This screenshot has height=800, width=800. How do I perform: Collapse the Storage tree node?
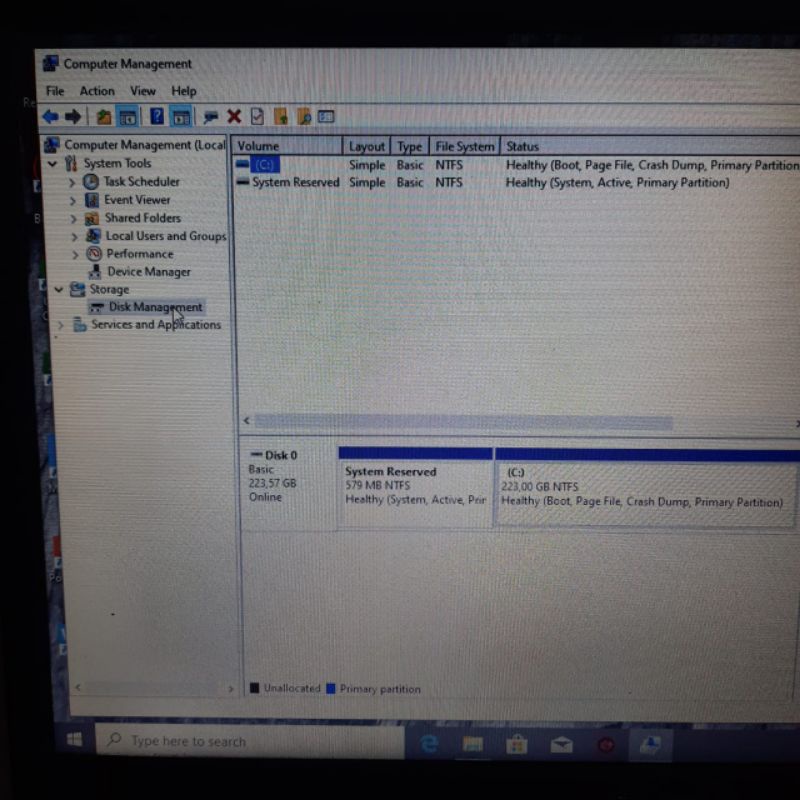pyautogui.click(x=59, y=290)
